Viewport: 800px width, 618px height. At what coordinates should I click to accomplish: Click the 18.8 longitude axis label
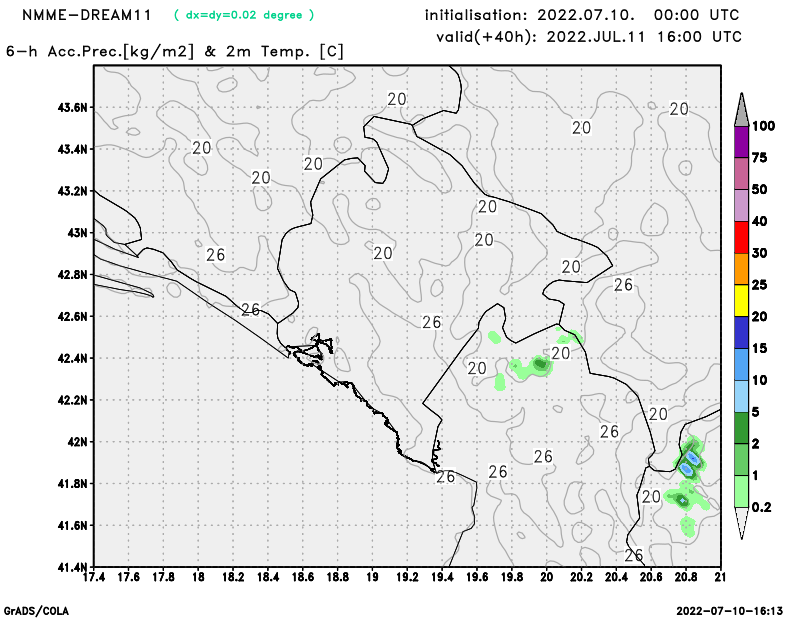pyautogui.click(x=338, y=578)
